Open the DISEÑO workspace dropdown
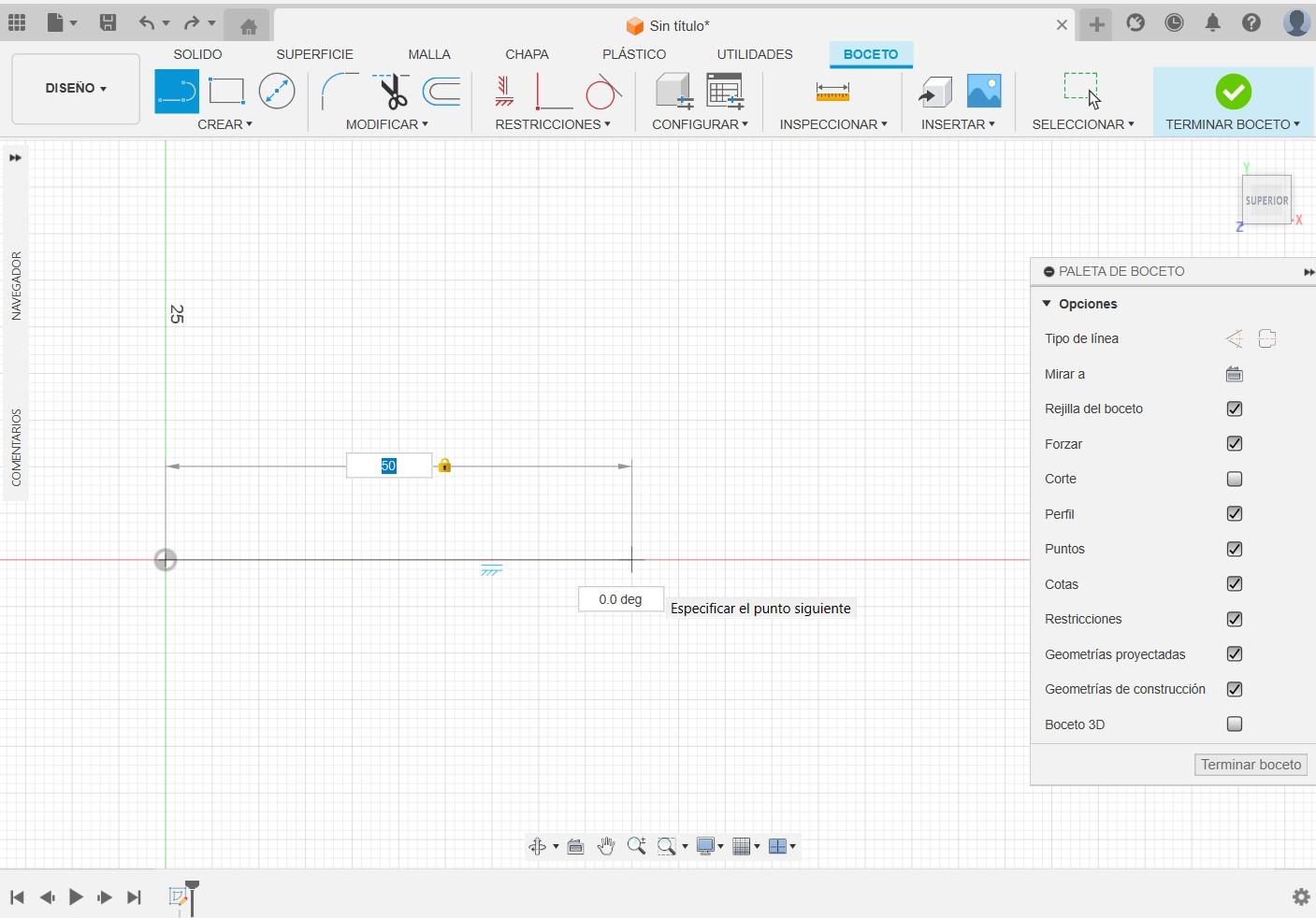 (x=76, y=89)
